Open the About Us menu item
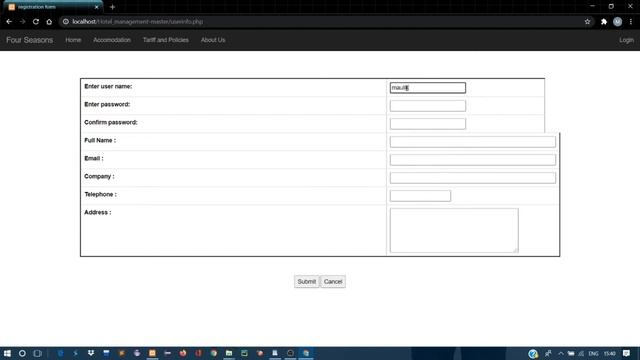 213,40
